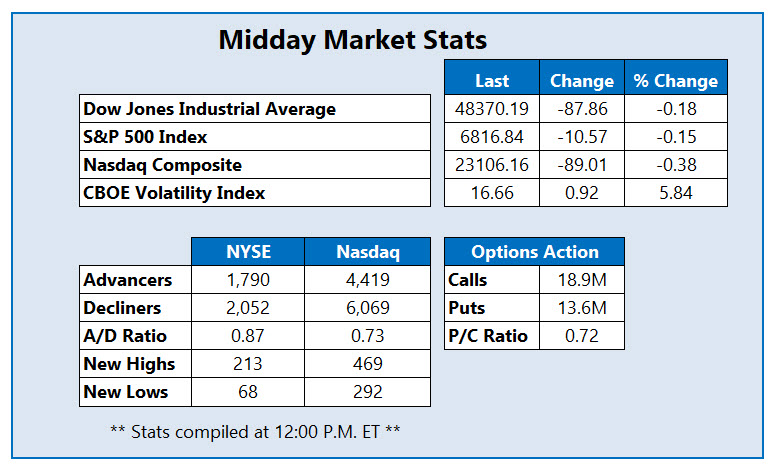Screen dimensions: 777x468
Task: Select the Last column header
Action: click(492, 81)
